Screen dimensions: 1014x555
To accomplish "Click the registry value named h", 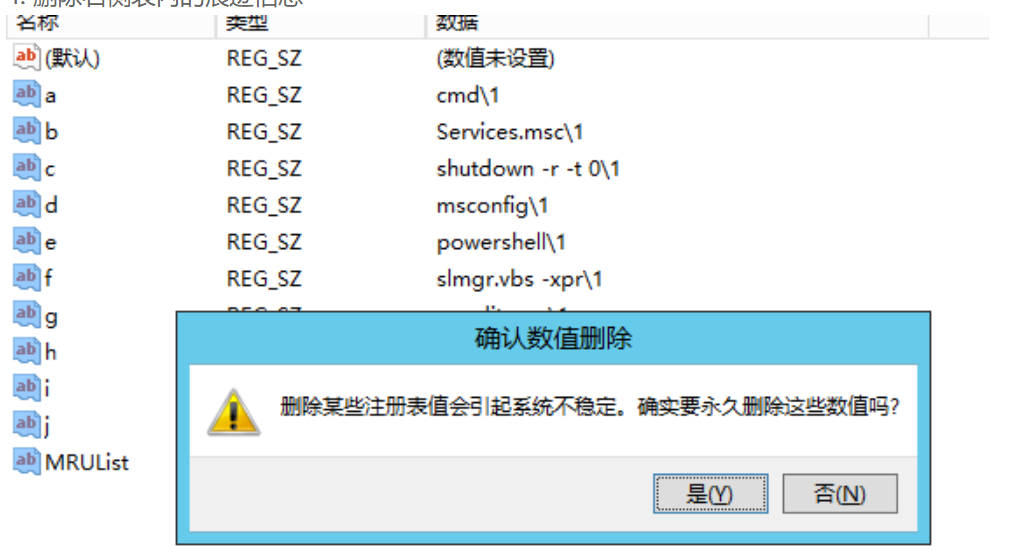I will (50, 353).
